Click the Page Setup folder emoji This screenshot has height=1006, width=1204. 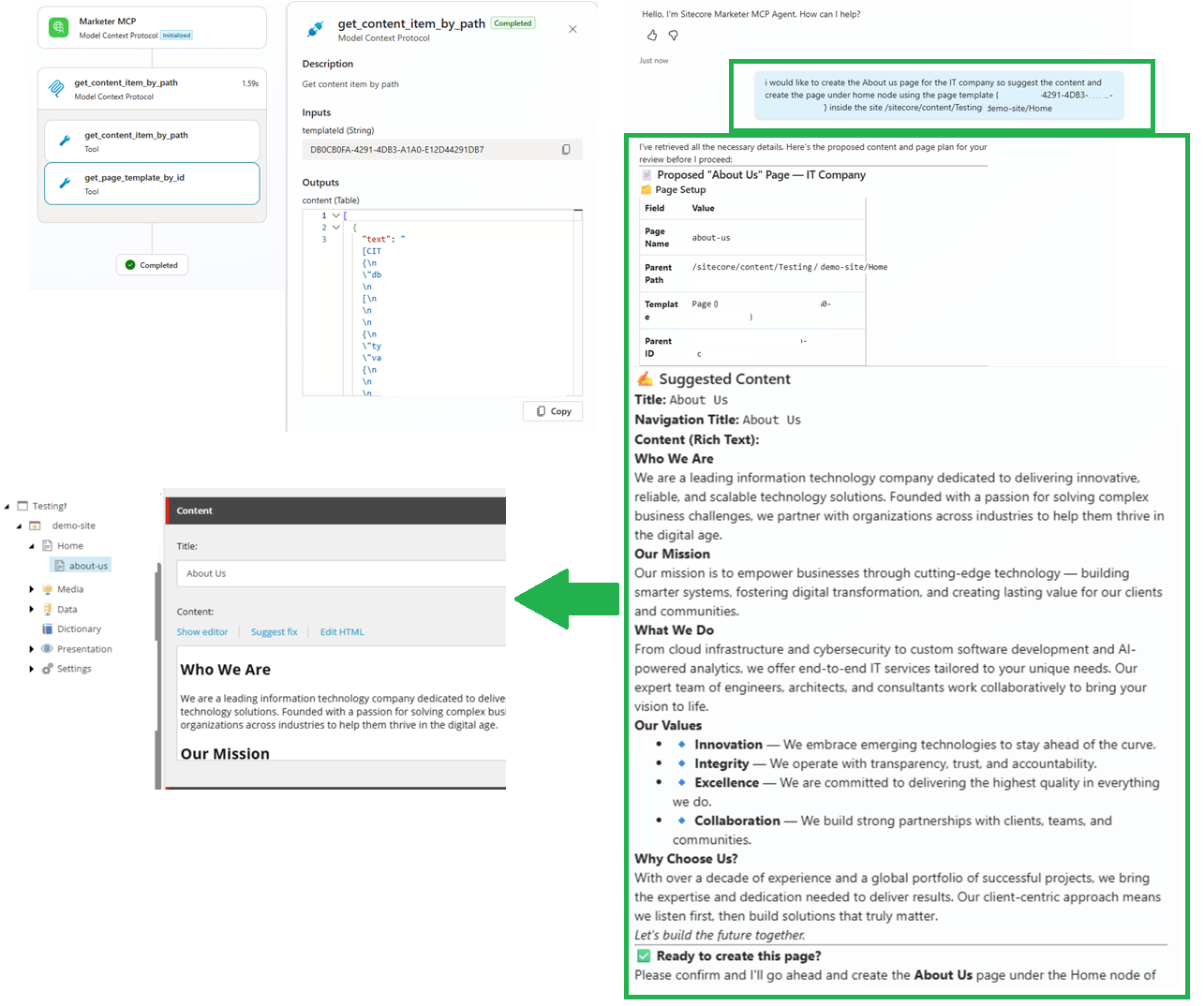click(x=646, y=189)
